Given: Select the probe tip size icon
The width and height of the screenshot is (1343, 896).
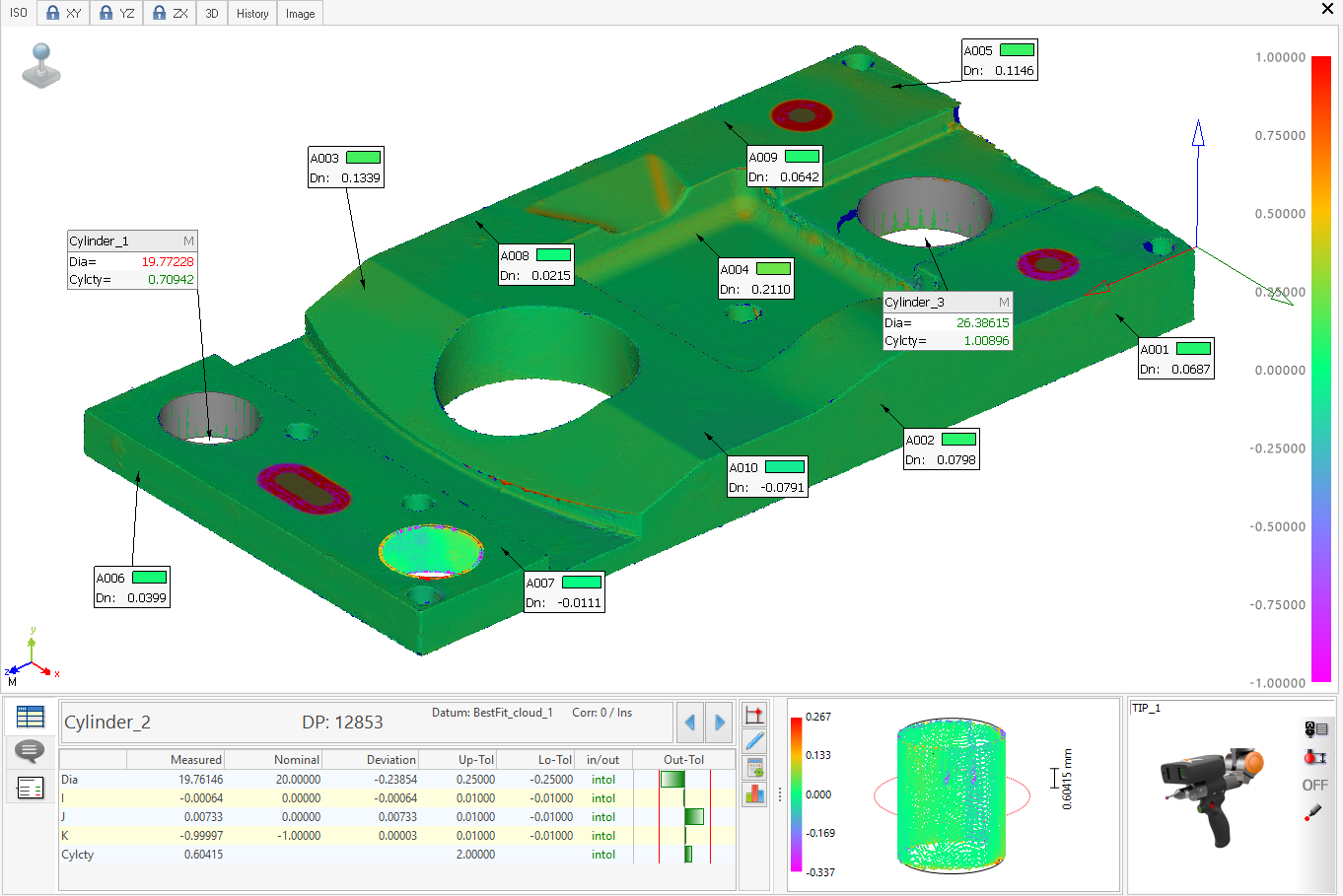Looking at the screenshot, I should [x=1315, y=757].
